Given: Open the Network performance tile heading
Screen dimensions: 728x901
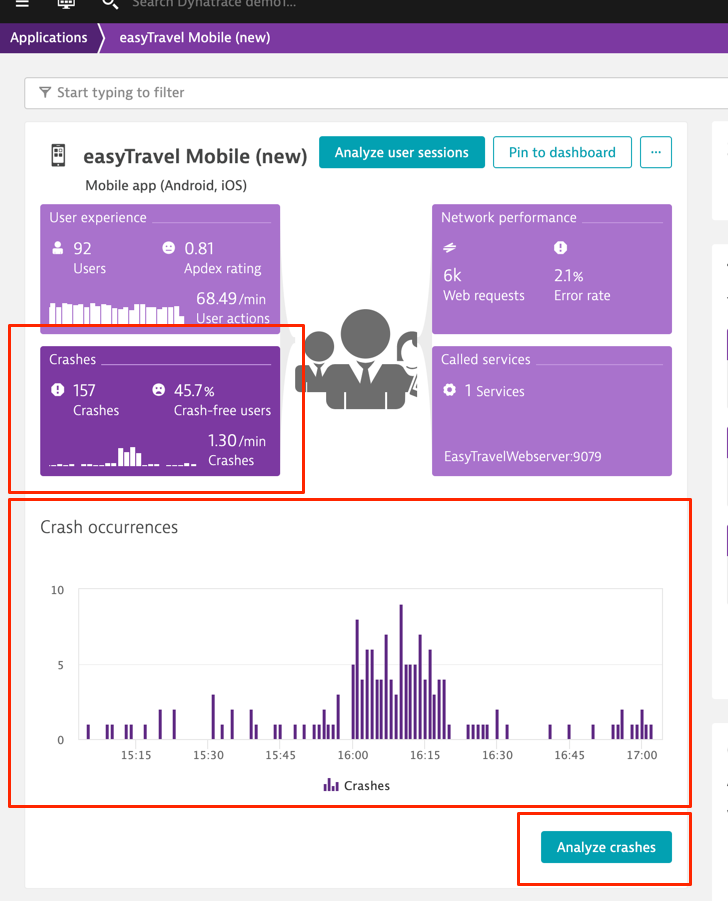Looking at the screenshot, I should point(509,218).
